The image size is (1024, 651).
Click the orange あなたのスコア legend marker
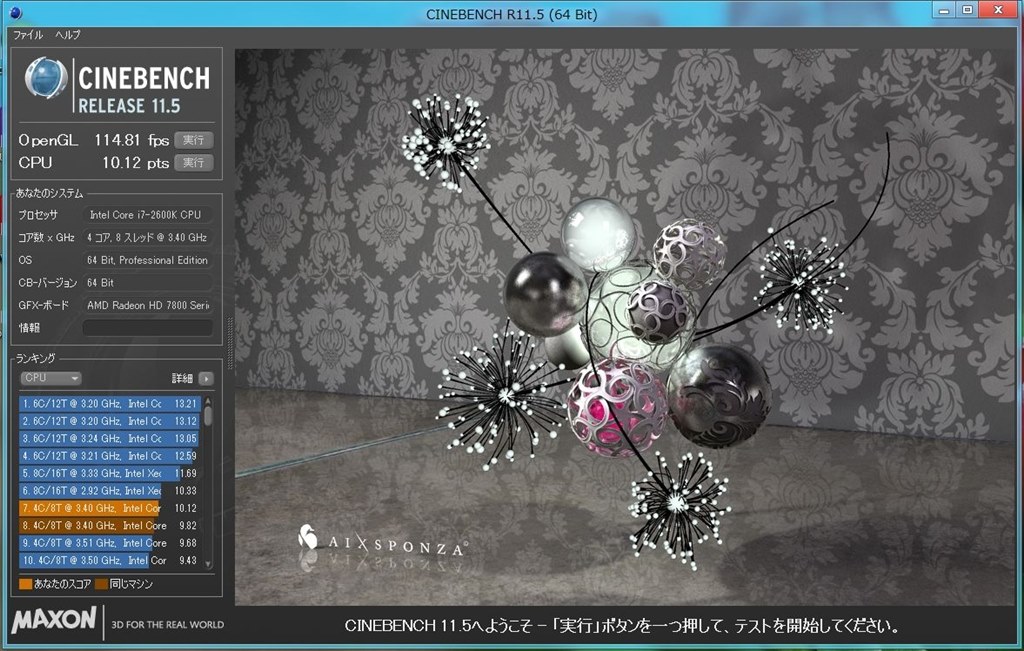point(26,583)
